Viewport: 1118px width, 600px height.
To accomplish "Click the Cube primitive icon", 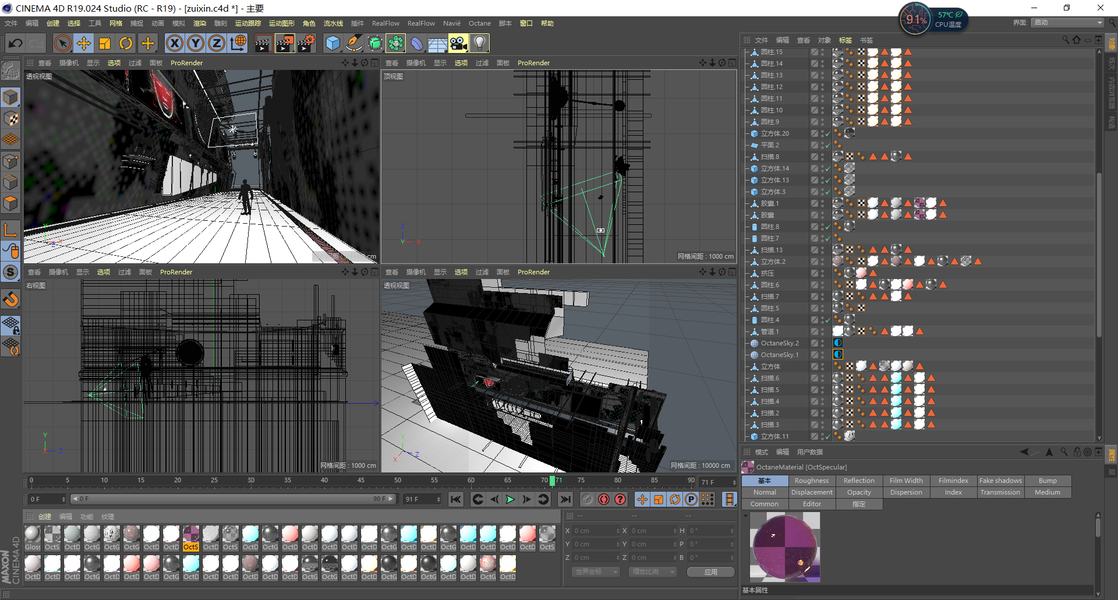I will 333,43.
